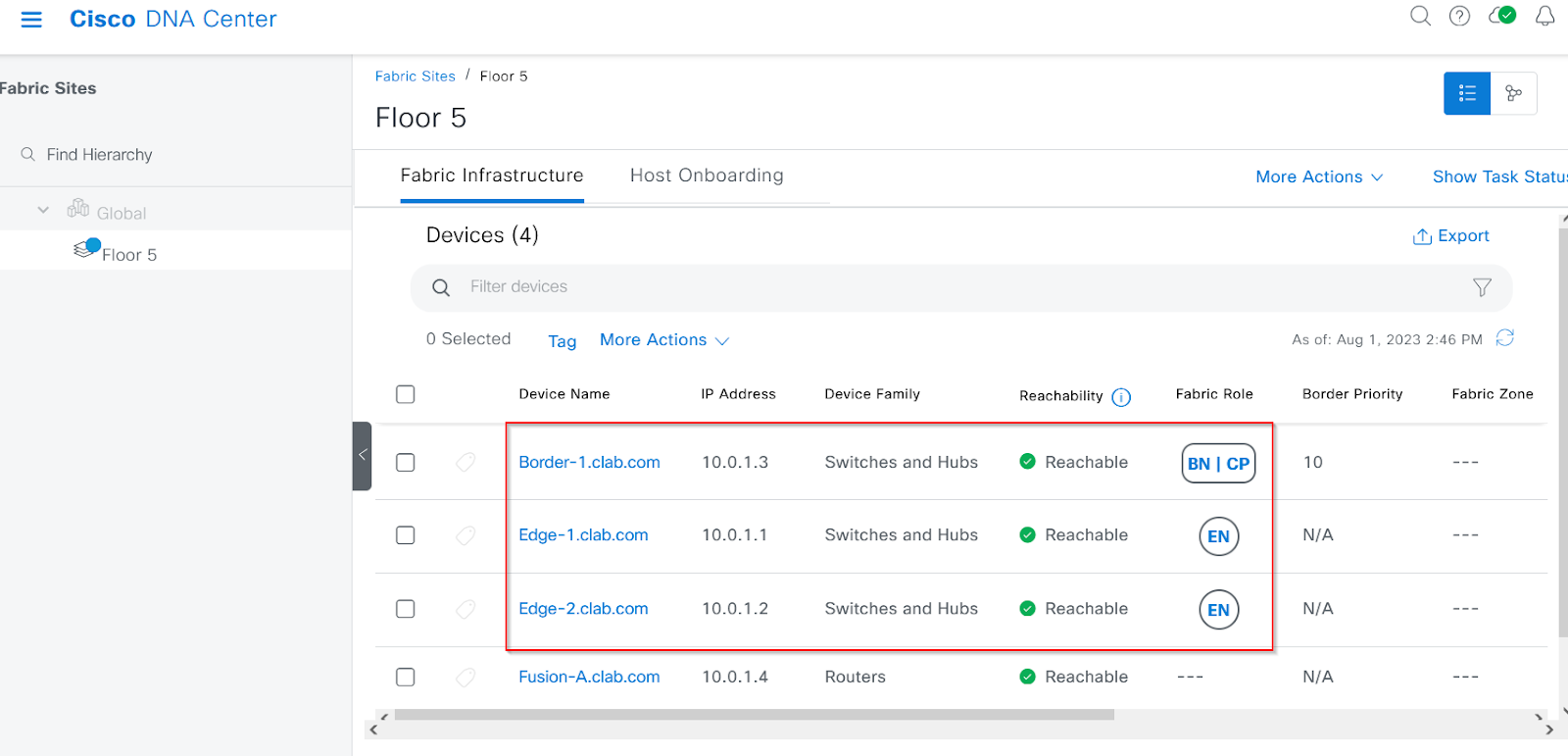
Task: Check the Border-1.clab.com row checkbox
Action: pyautogui.click(x=405, y=463)
